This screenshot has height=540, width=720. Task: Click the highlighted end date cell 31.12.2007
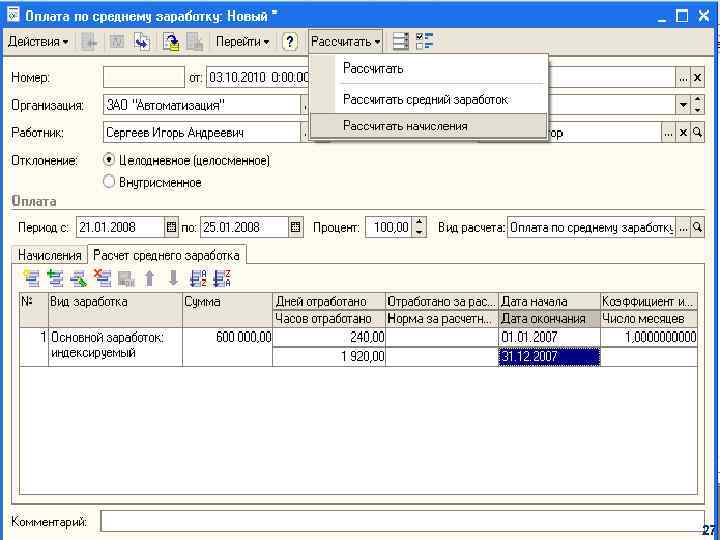[550, 357]
